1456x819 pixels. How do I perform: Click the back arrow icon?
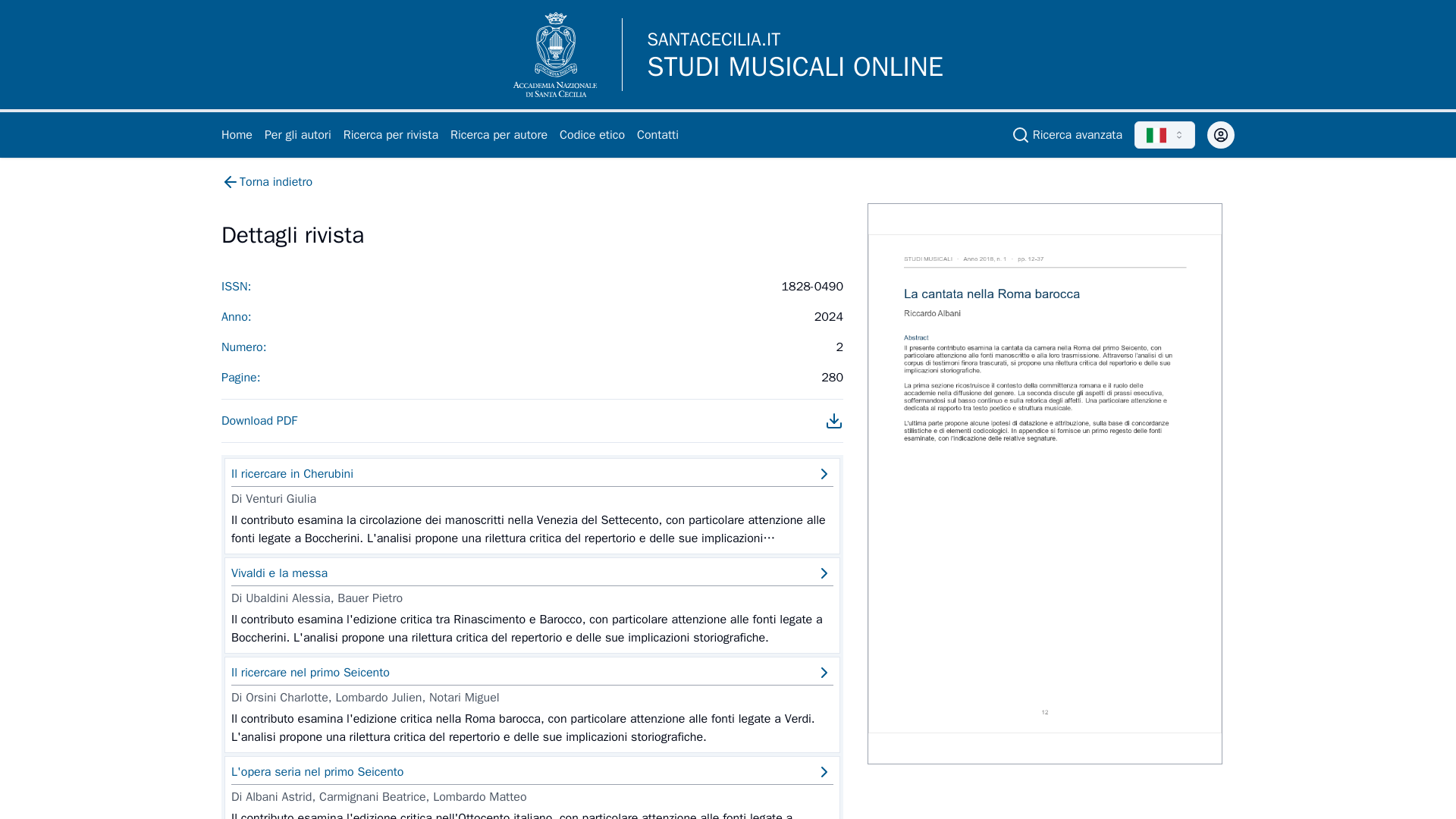pos(230,182)
